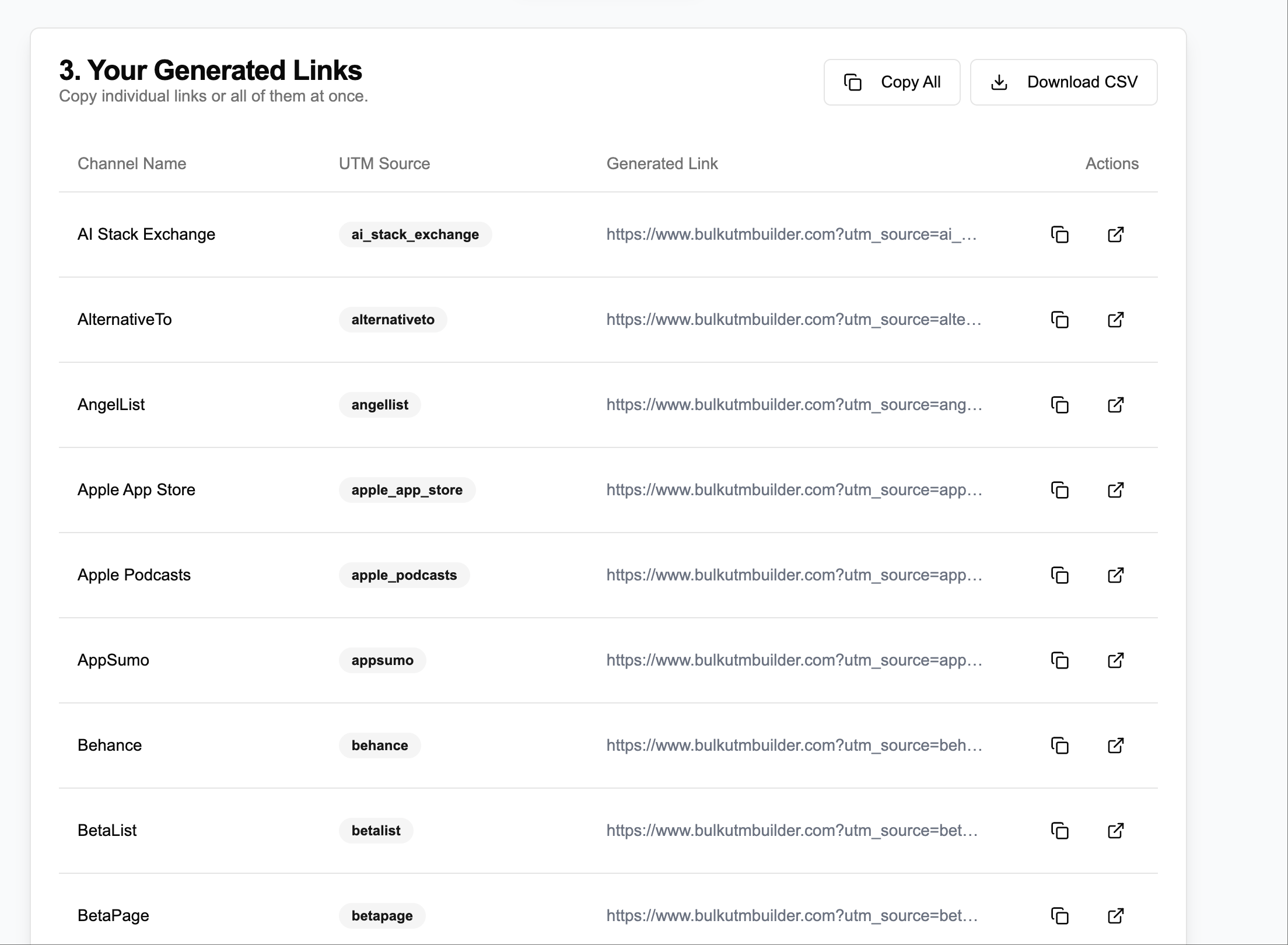
Task: Click the Channel Name column header
Action: point(132,164)
